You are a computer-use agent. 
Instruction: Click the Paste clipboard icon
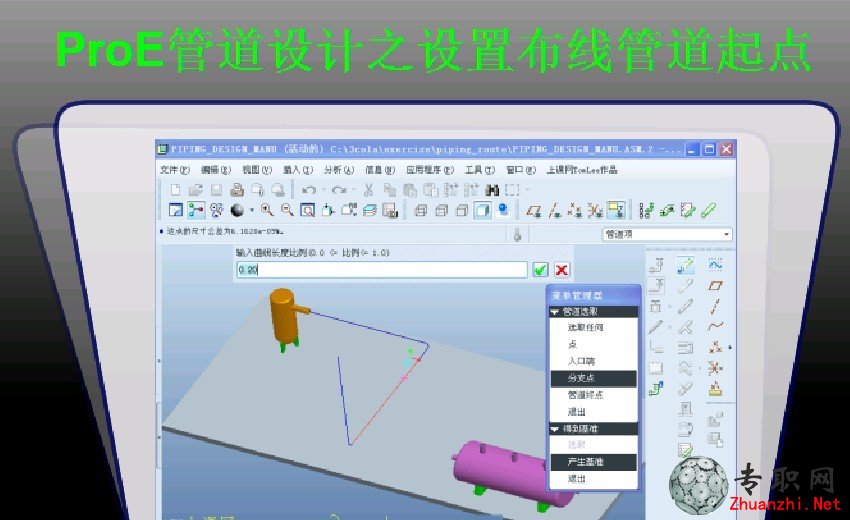click(410, 190)
